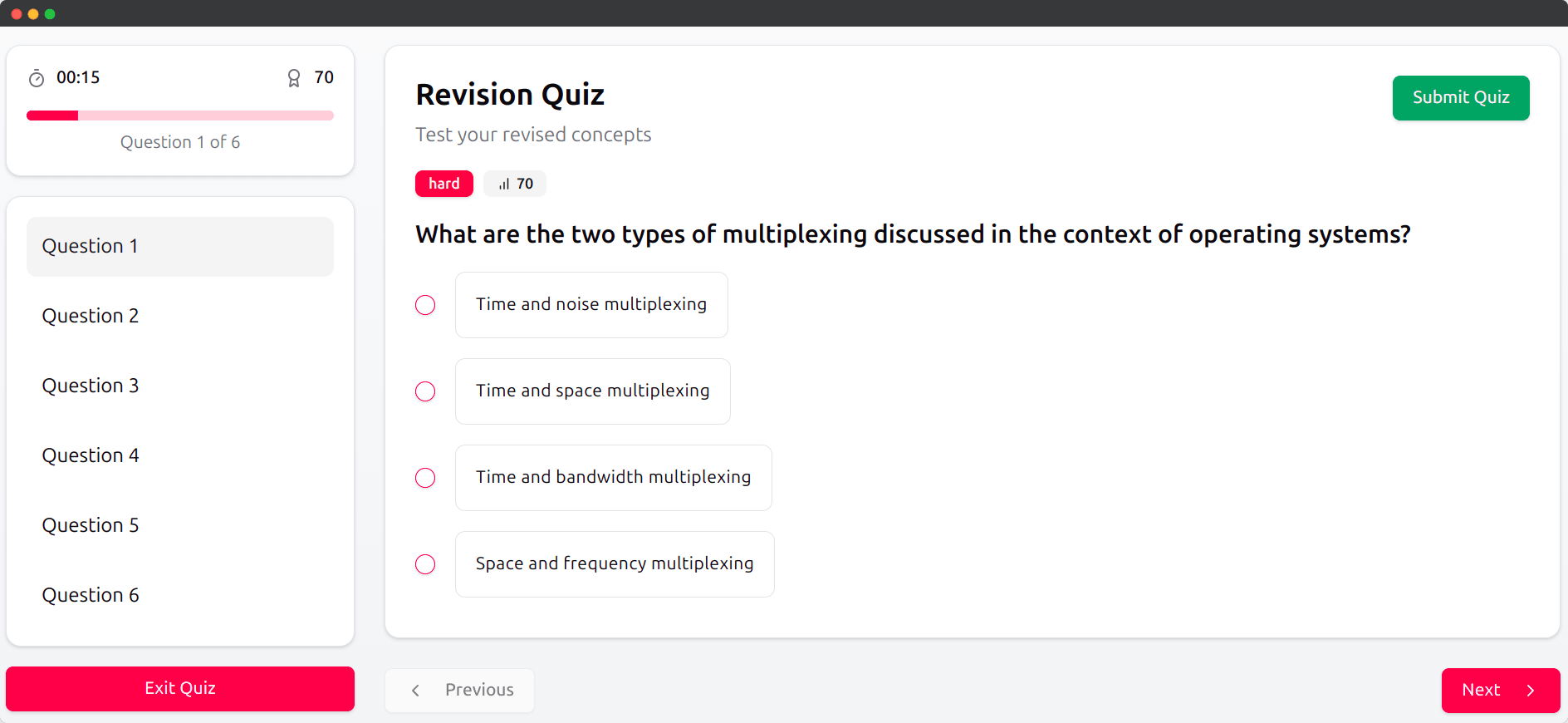Go back using the Previous button

(x=459, y=690)
